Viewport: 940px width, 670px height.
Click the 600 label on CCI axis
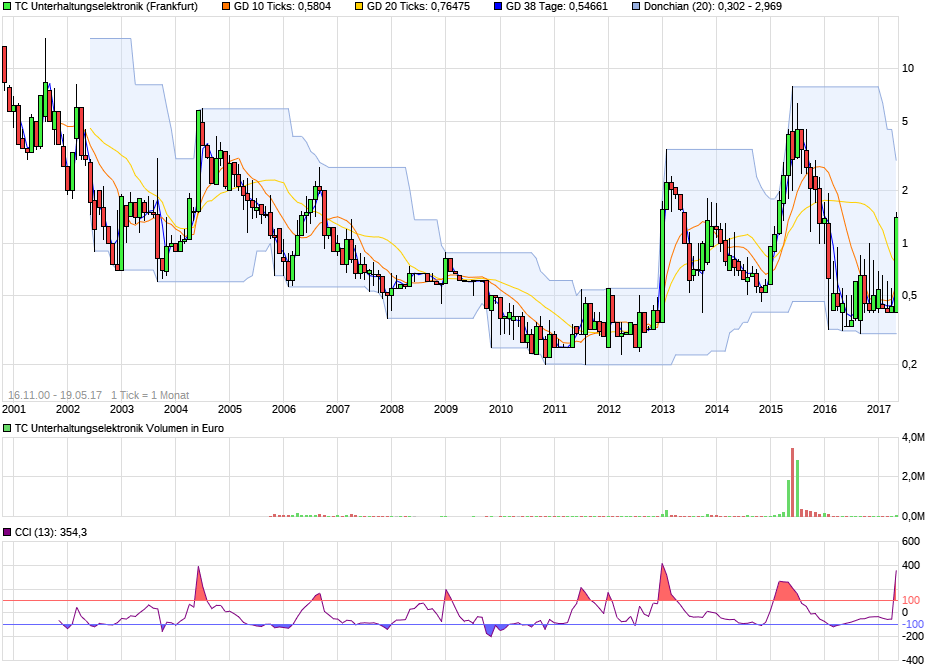click(911, 542)
